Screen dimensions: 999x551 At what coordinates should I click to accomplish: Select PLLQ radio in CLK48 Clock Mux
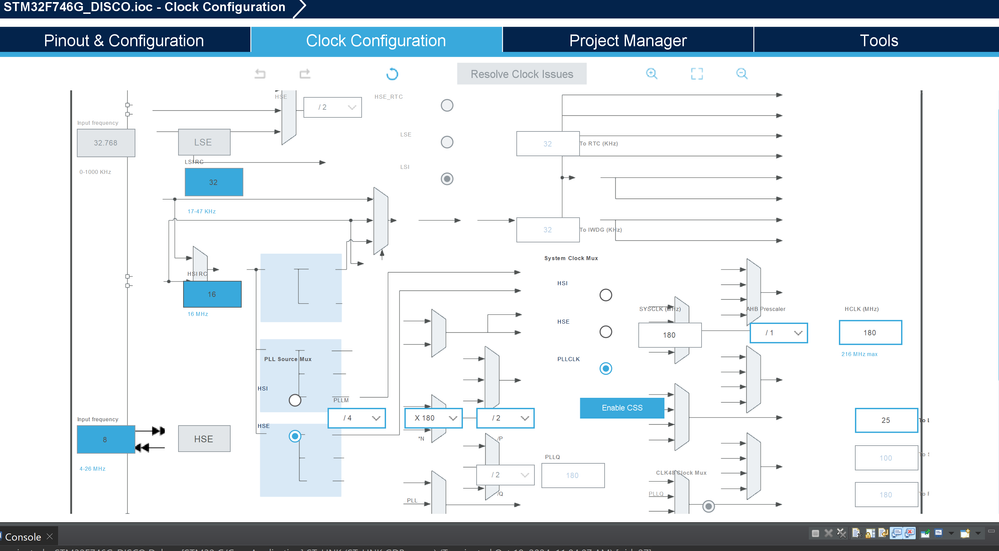point(708,506)
